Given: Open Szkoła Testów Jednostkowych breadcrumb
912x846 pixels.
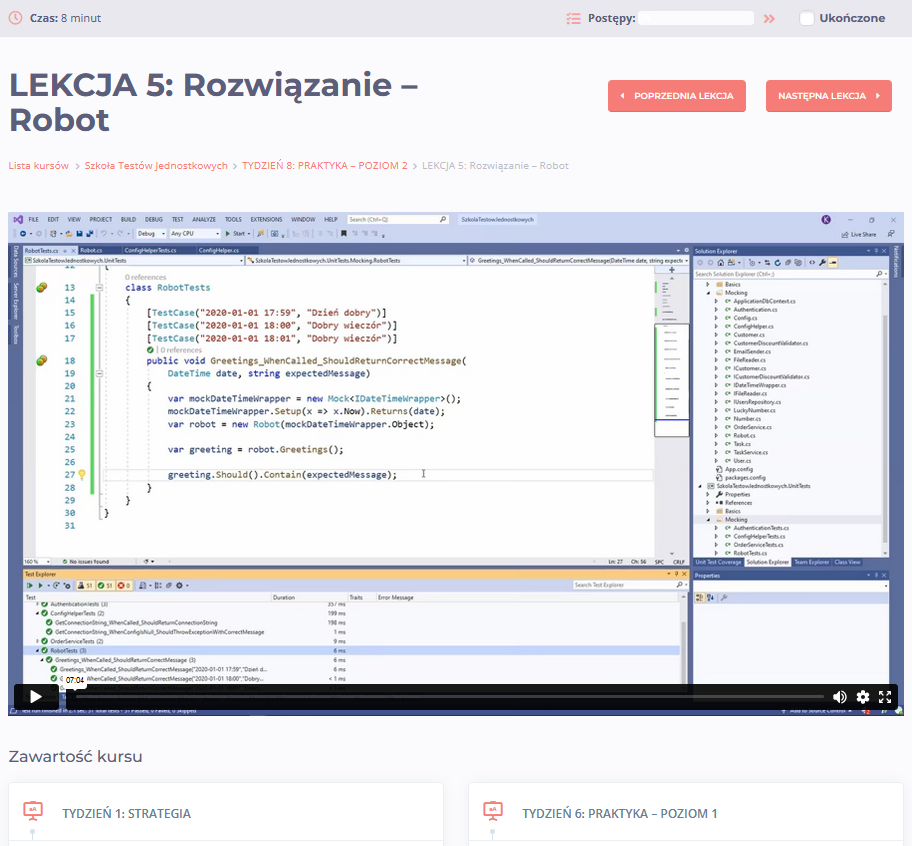Looking at the screenshot, I should pyautogui.click(x=156, y=166).
